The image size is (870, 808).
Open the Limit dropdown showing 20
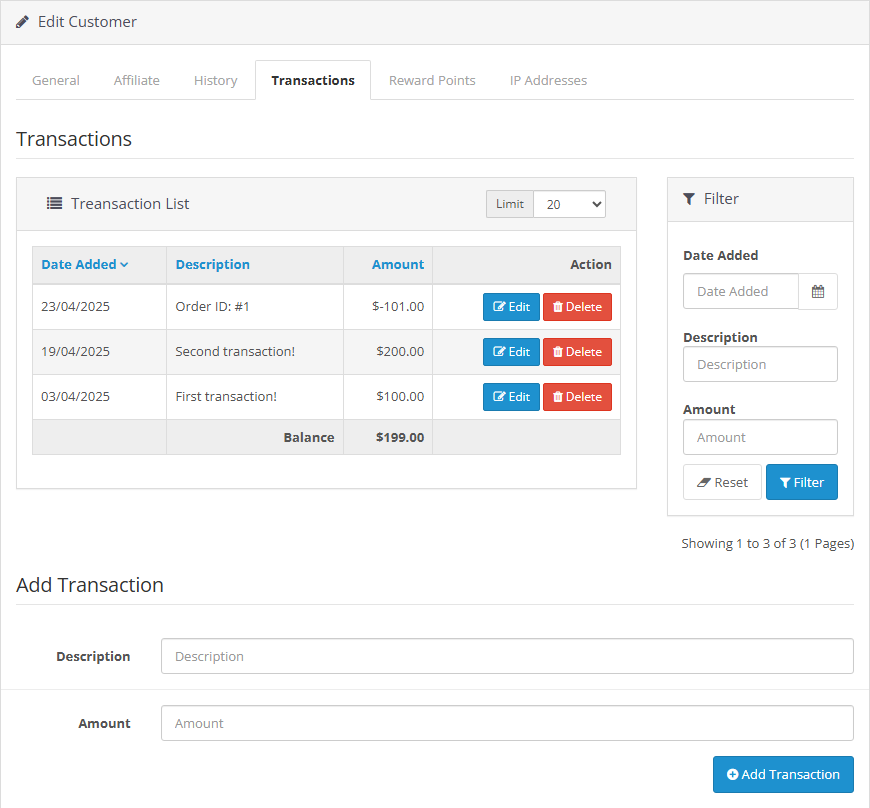pyautogui.click(x=569, y=204)
